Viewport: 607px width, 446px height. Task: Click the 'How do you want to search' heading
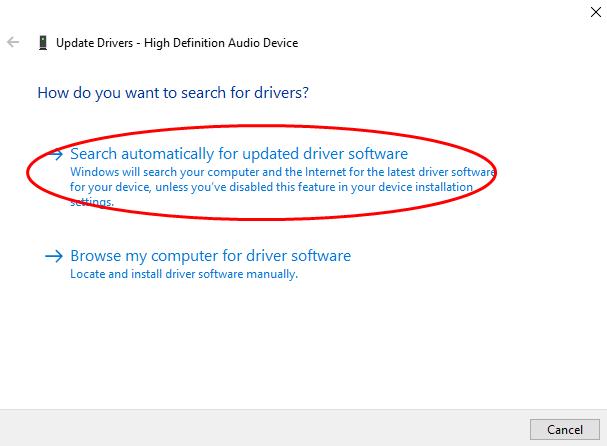coord(172,93)
